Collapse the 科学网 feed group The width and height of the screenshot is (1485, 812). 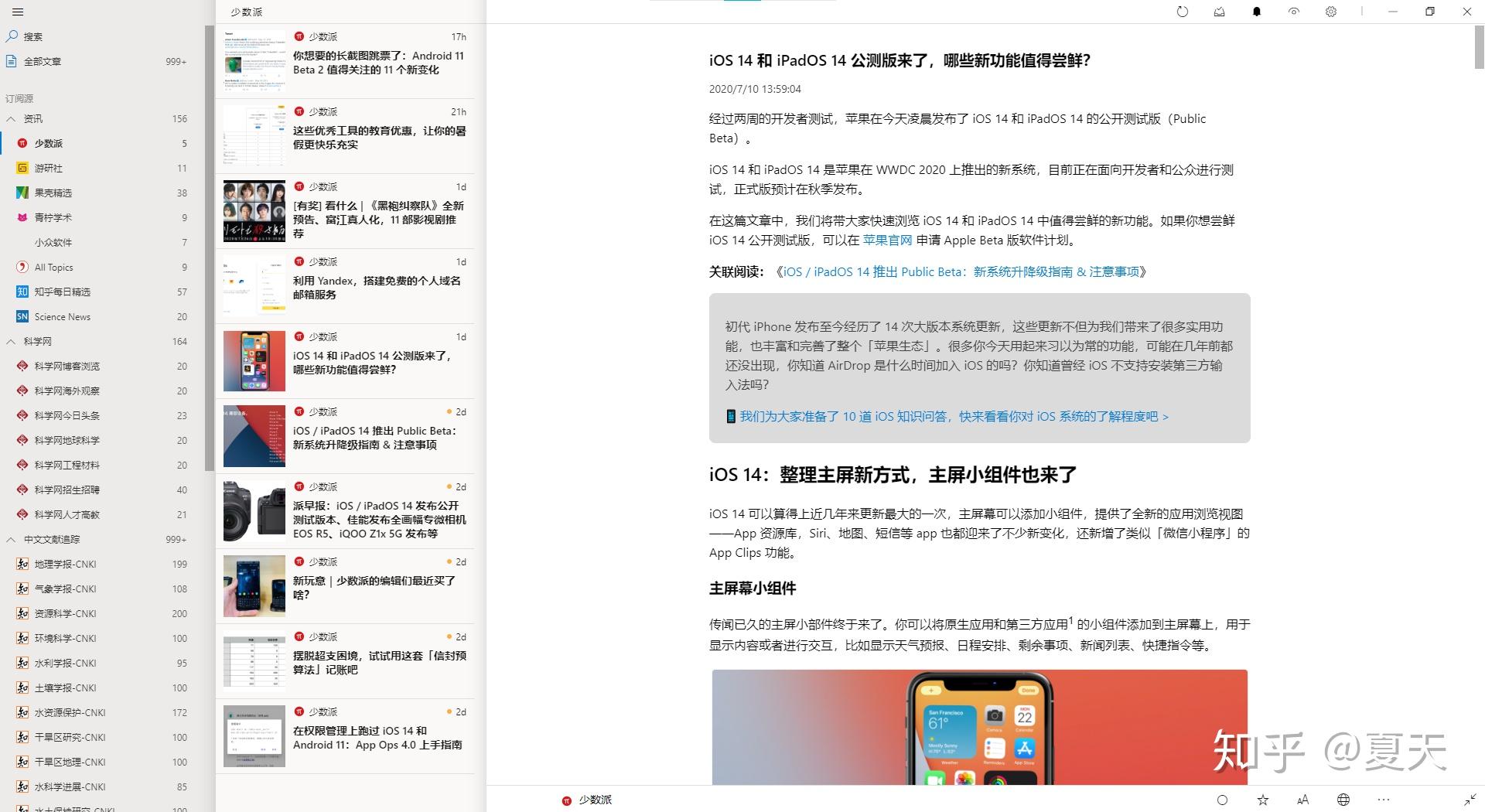[11, 341]
